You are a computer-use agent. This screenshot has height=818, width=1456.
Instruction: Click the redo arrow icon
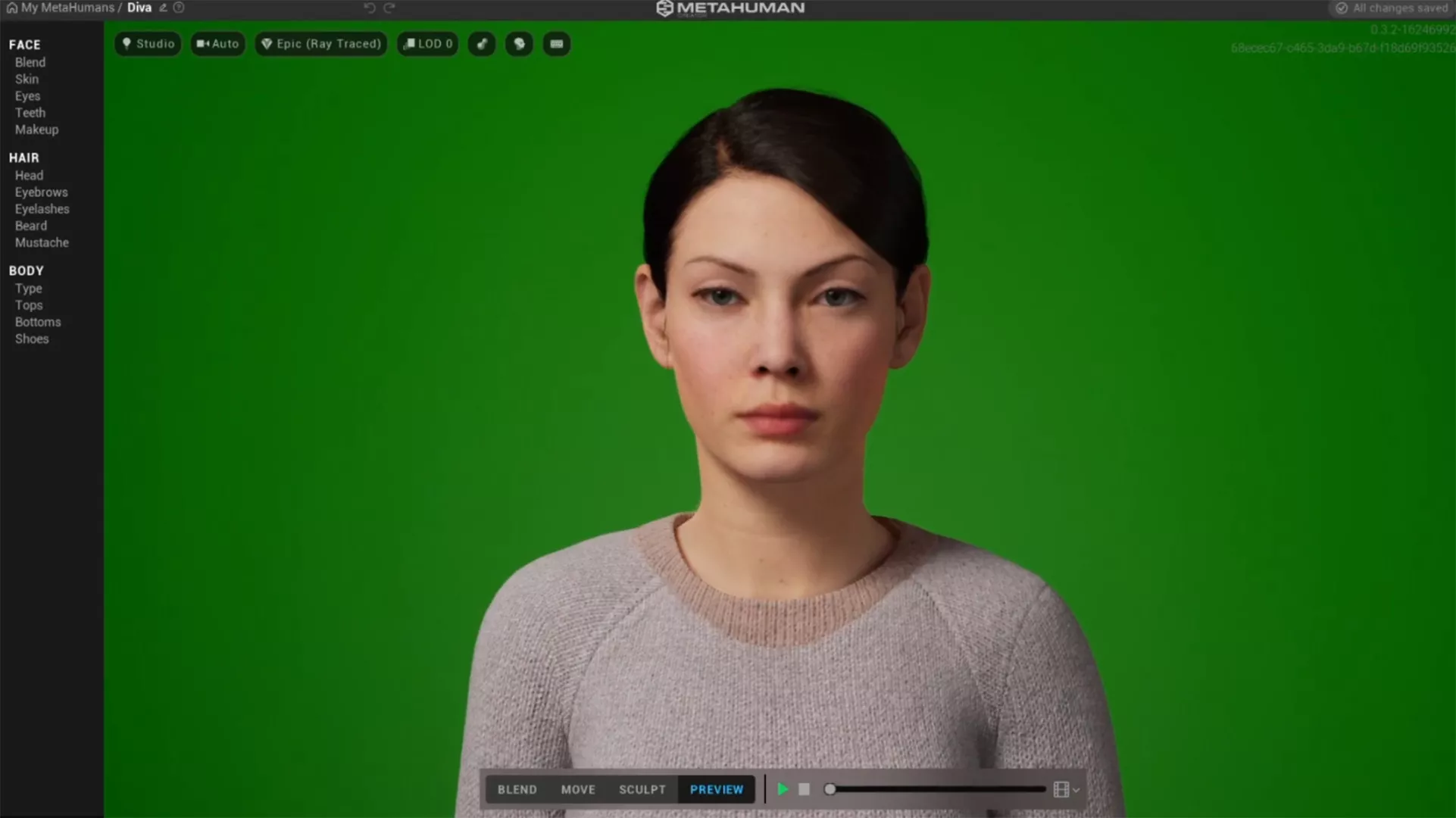tap(389, 8)
